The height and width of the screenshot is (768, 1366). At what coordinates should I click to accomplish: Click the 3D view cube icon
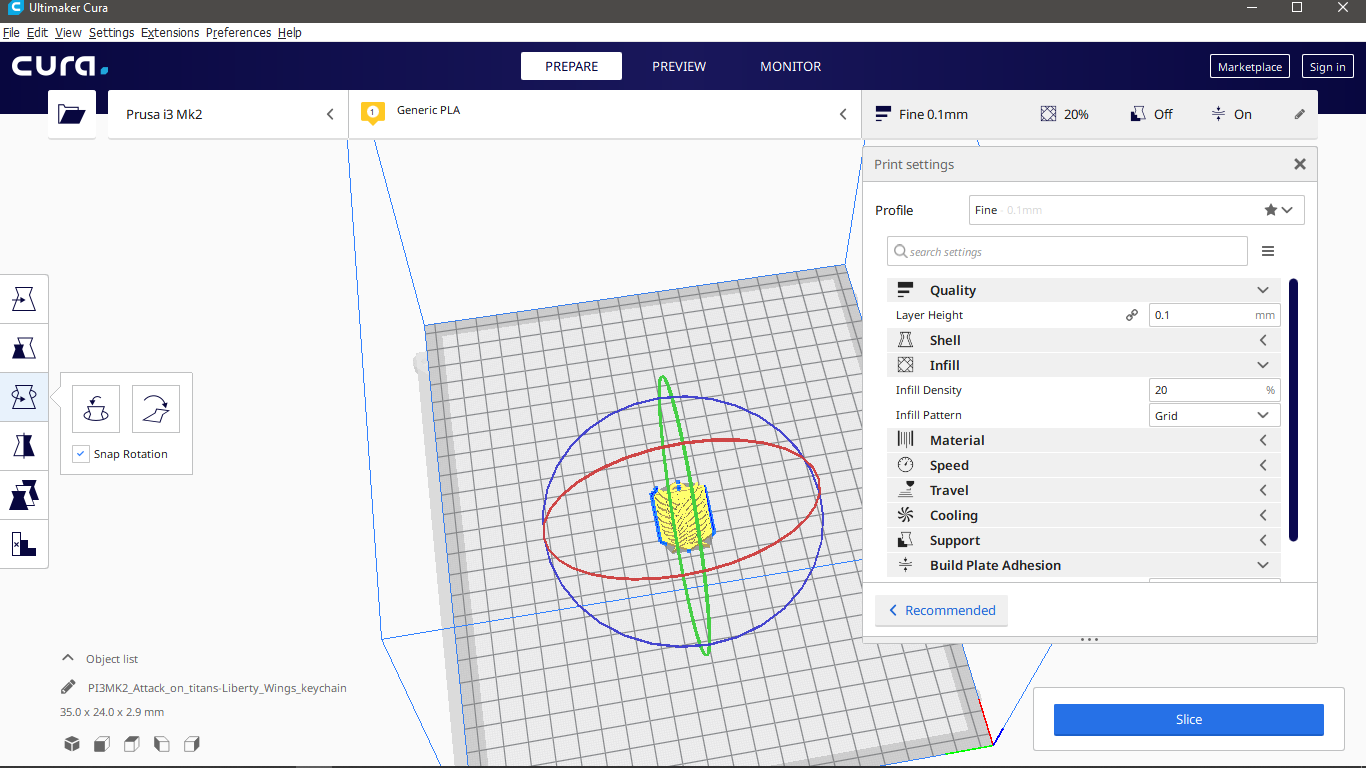point(72,743)
